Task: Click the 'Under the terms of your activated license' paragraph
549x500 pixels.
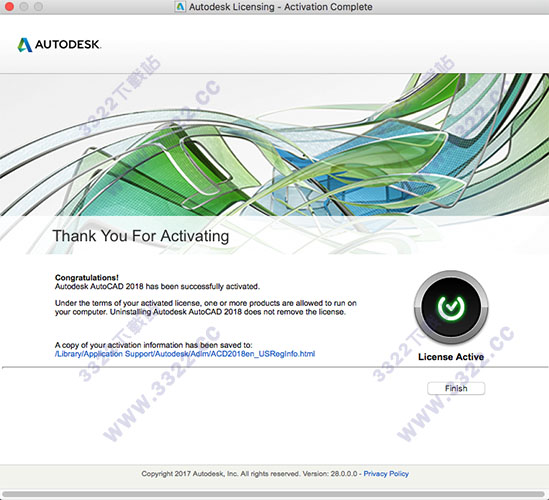Action: coord(206,307)
